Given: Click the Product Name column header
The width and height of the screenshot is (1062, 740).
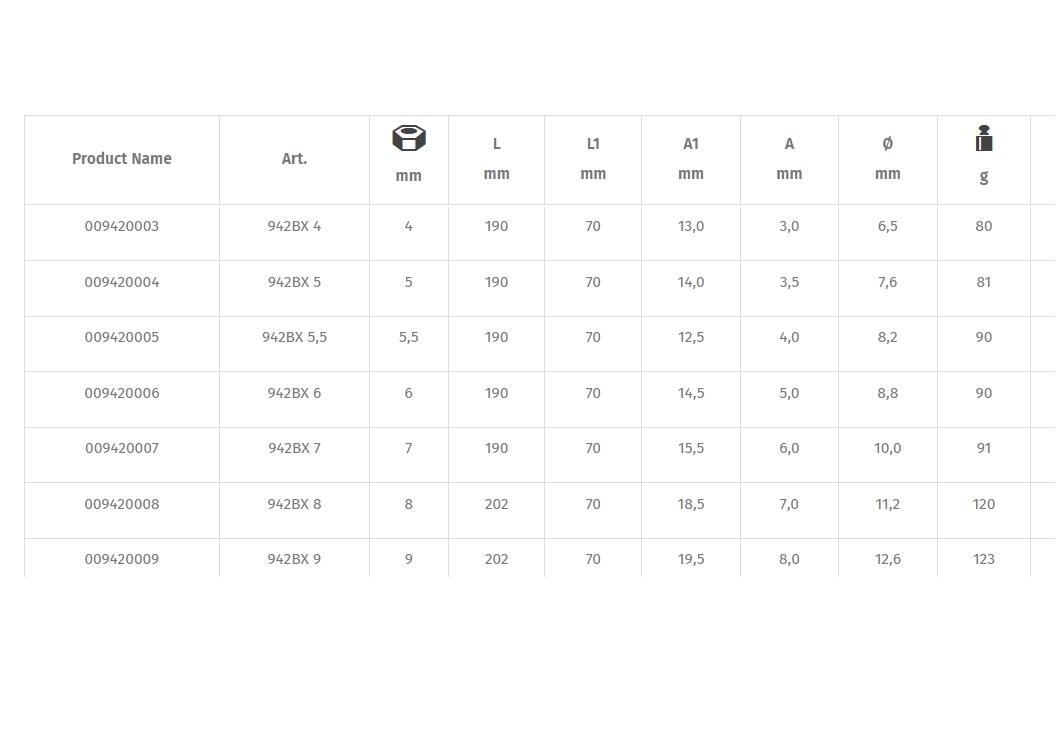Looking at the screenshot, I should pos(122,159).
